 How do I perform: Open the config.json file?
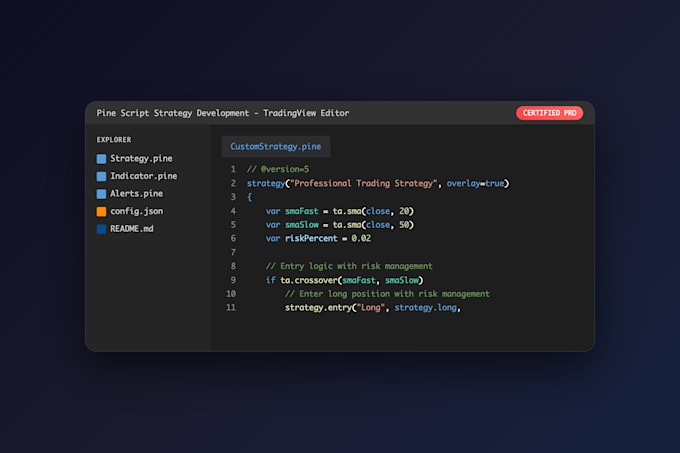click(x=136, y=211)
